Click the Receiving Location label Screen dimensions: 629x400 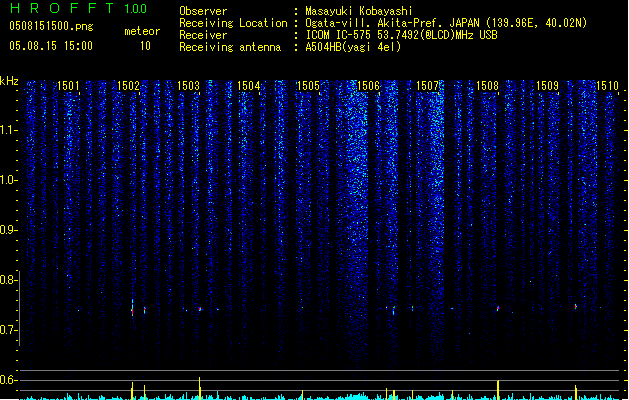[x=233, y=23]
